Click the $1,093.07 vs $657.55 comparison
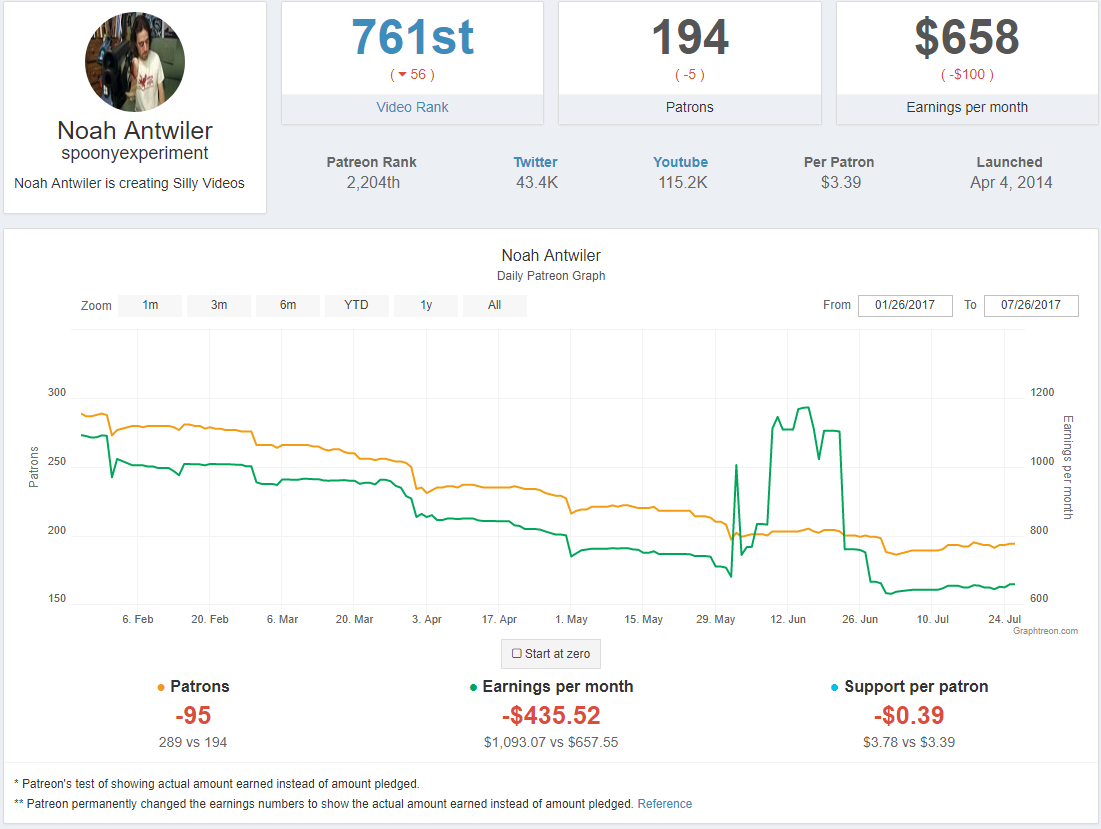The image size is (1101, 829). [551, 742]
